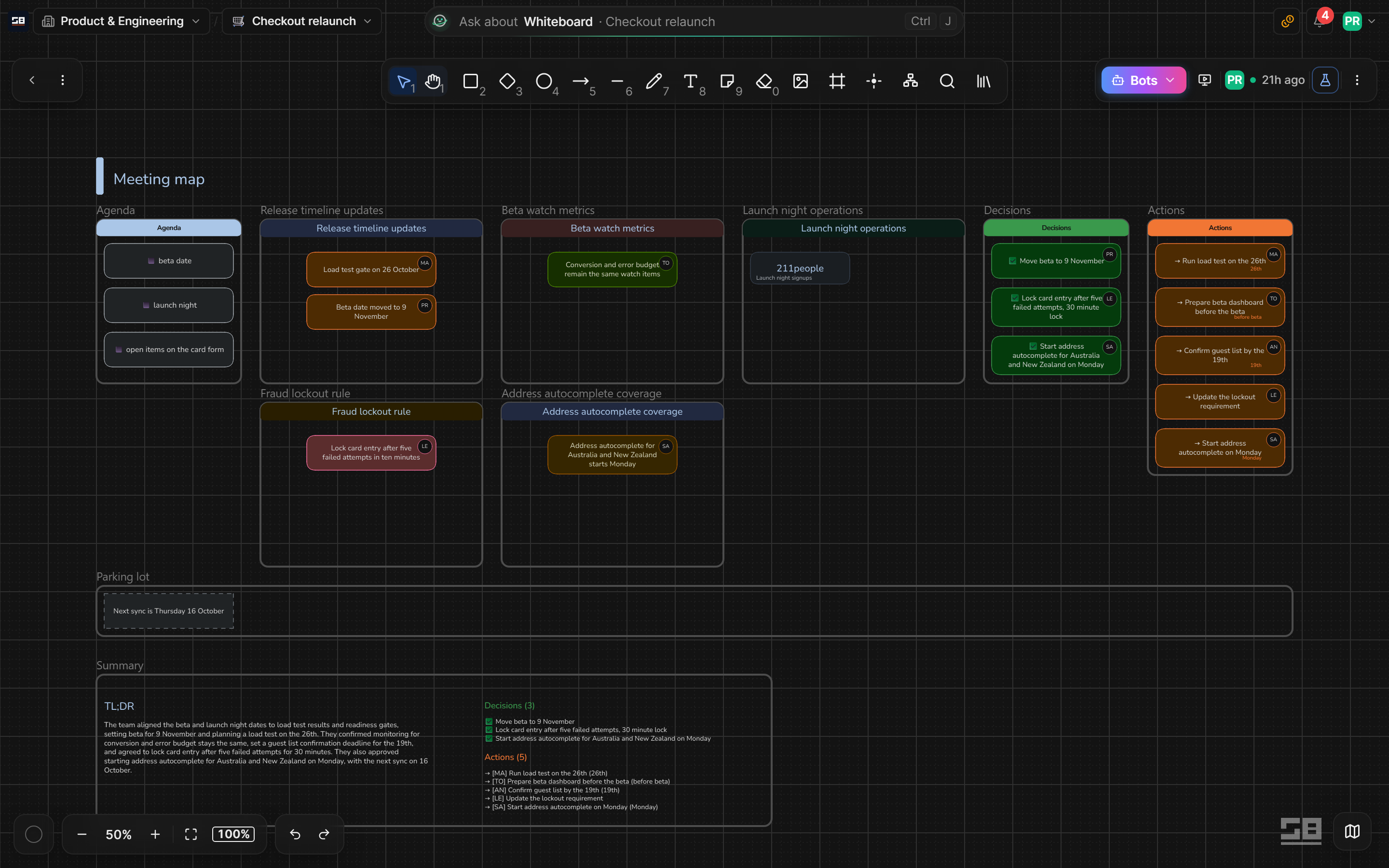This screenshot has width=1389, height=868.
Task: Open the Bots dropdown
Action: coord(1144,81)
